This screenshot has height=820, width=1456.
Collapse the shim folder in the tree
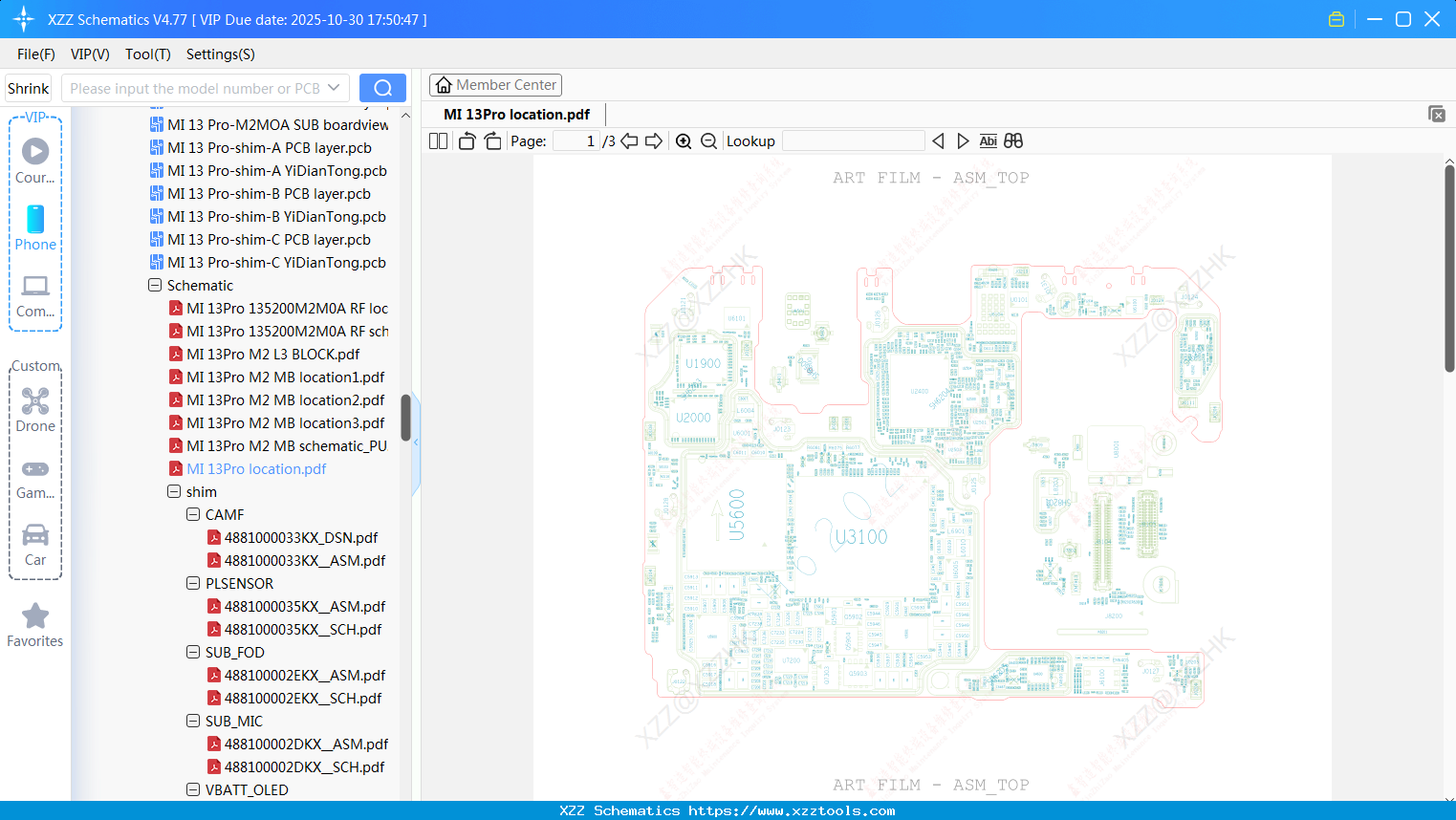coord(174,491)
